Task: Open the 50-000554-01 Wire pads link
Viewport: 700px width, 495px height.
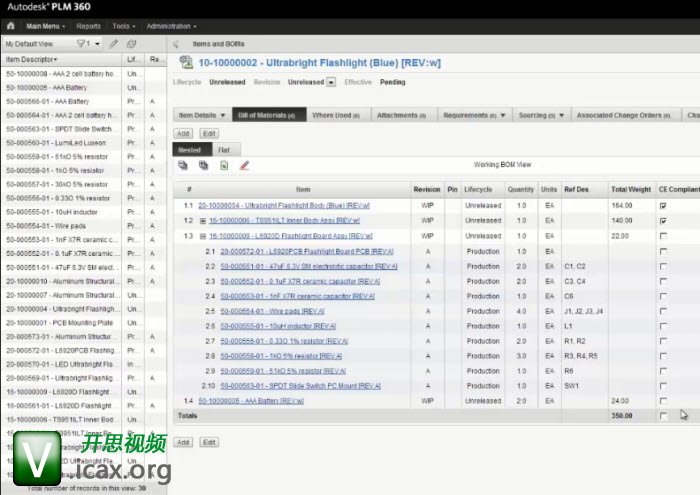Action: (272, 311)
